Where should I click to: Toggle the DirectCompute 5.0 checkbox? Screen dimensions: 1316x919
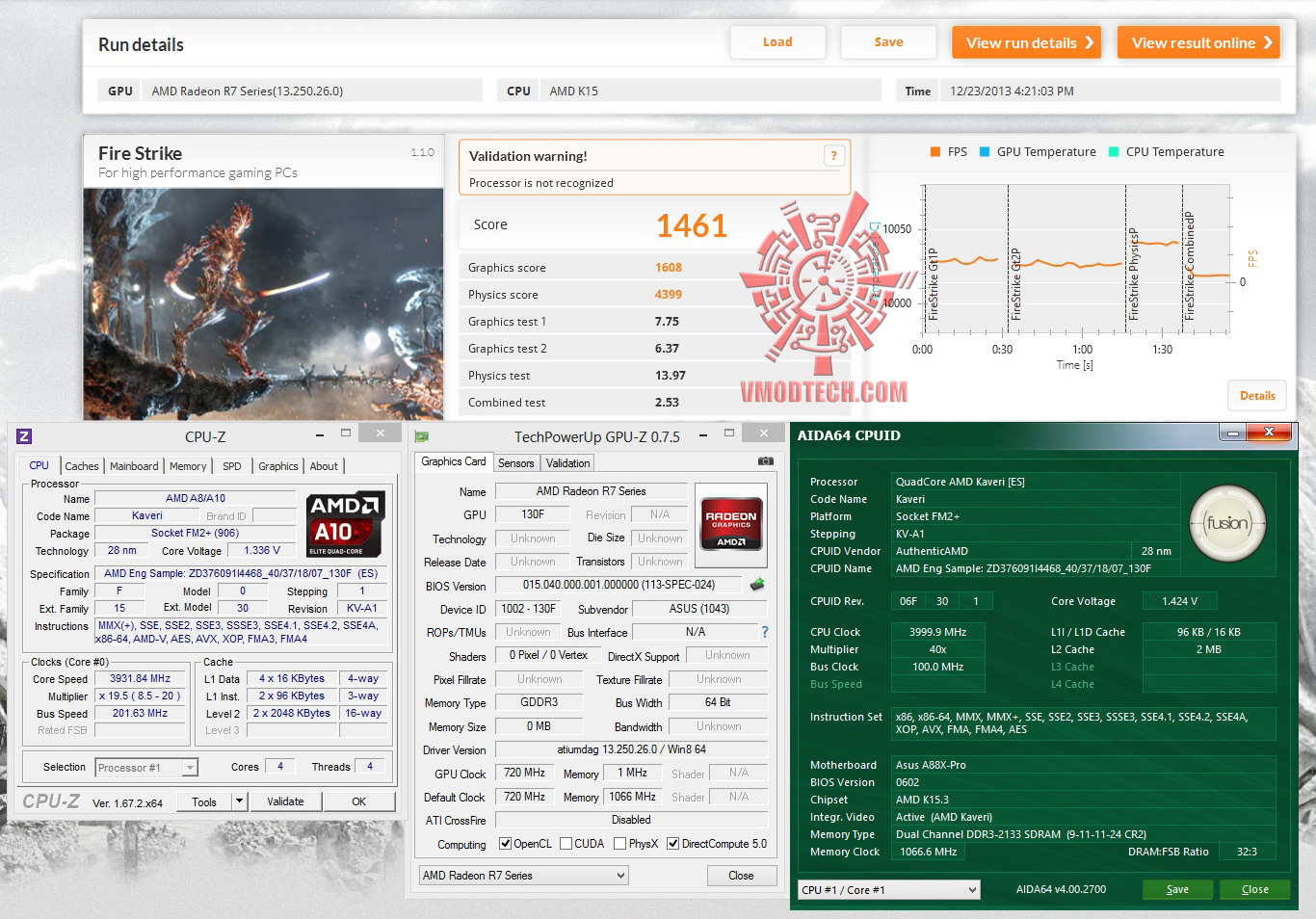tap(672, 844)
